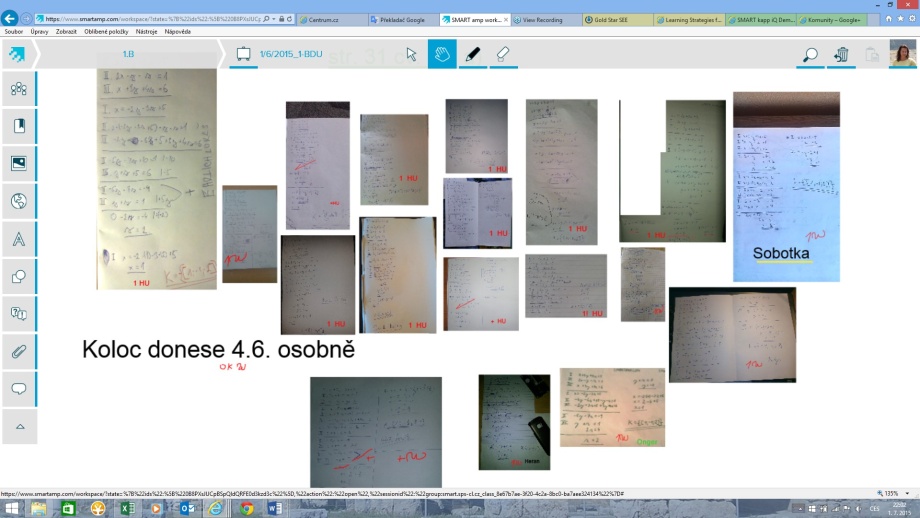Viewport: 920px width, 518px height.
Task: Open browser favorites star icon
Action: coord(900,19)
